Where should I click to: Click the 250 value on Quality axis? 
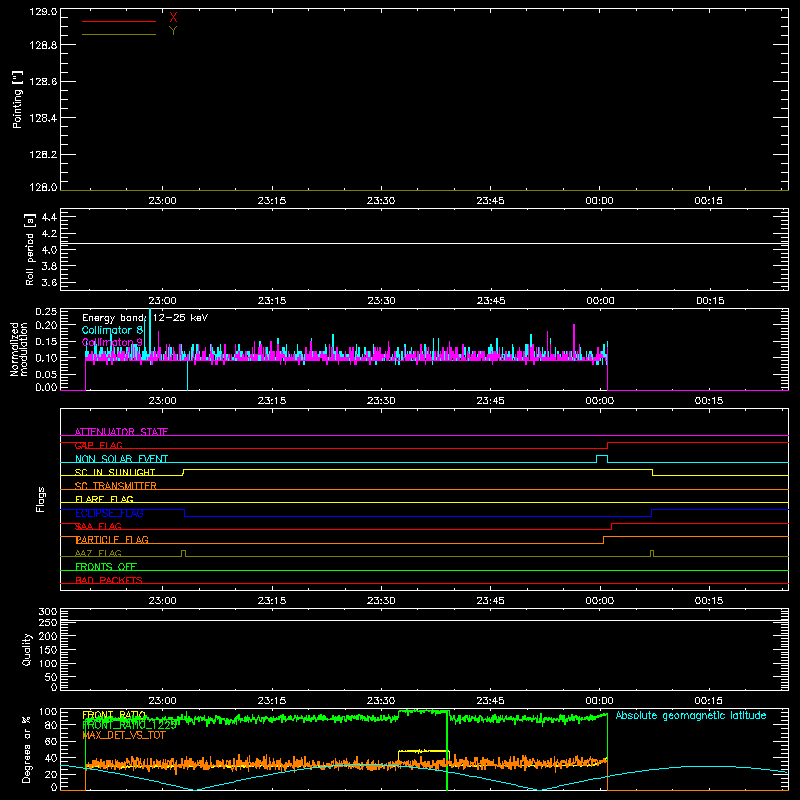tap(48, 622)
